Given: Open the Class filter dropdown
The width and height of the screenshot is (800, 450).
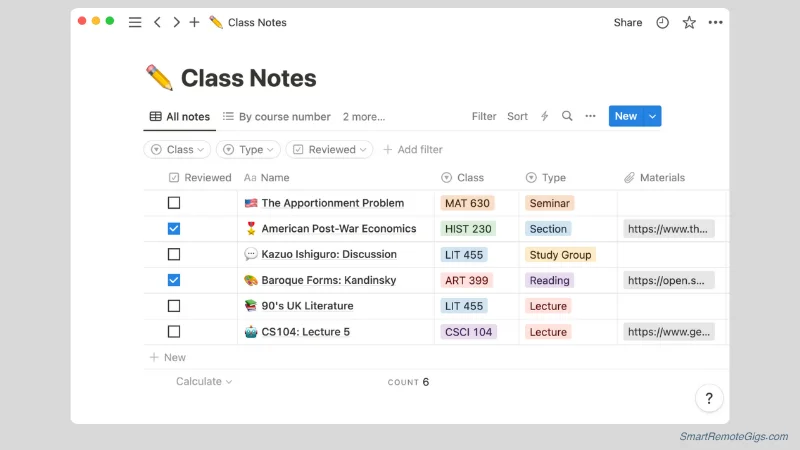Looking at the screenshot, I should [177, 149].
